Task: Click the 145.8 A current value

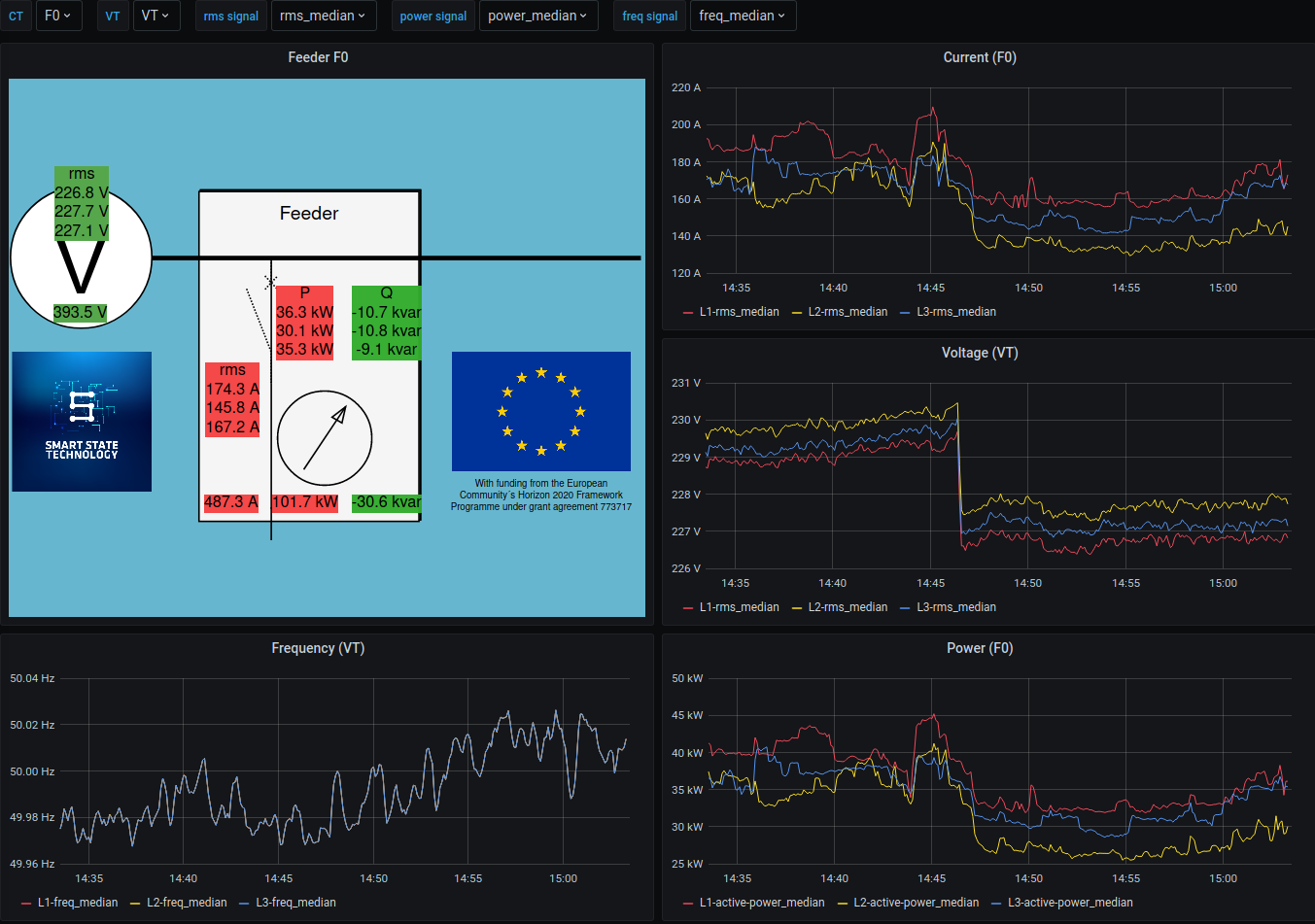Action: [x=232, y=407]
